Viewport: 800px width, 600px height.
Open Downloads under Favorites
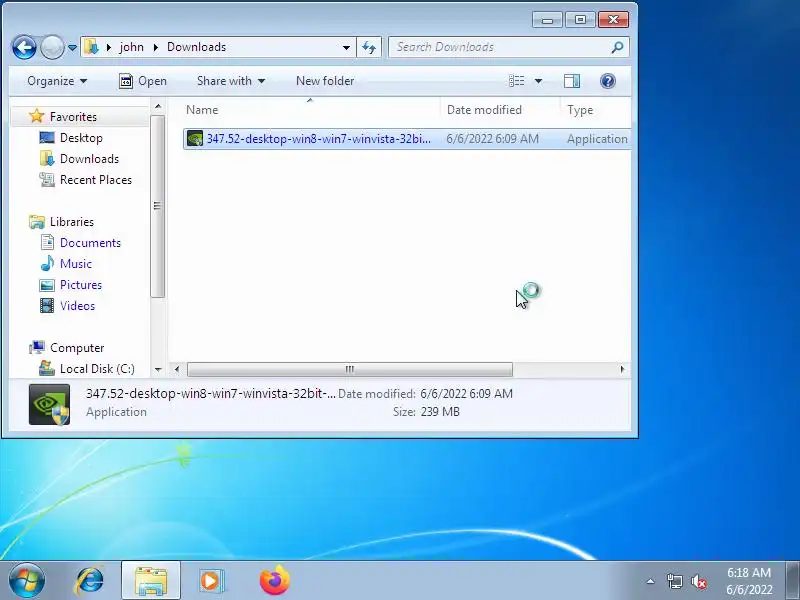[89, 159]
